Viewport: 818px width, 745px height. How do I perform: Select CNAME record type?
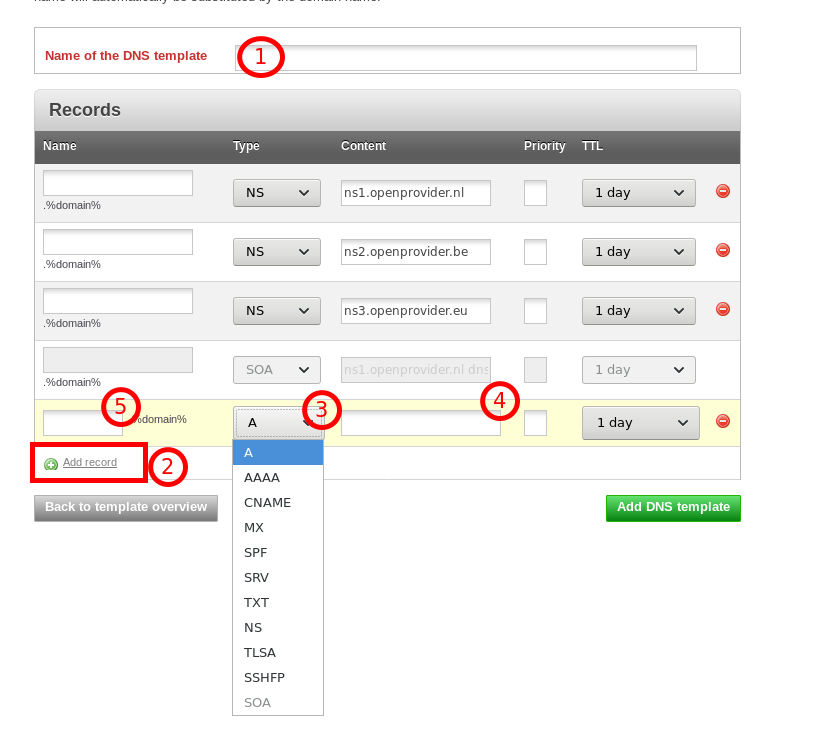coord(278,502)
